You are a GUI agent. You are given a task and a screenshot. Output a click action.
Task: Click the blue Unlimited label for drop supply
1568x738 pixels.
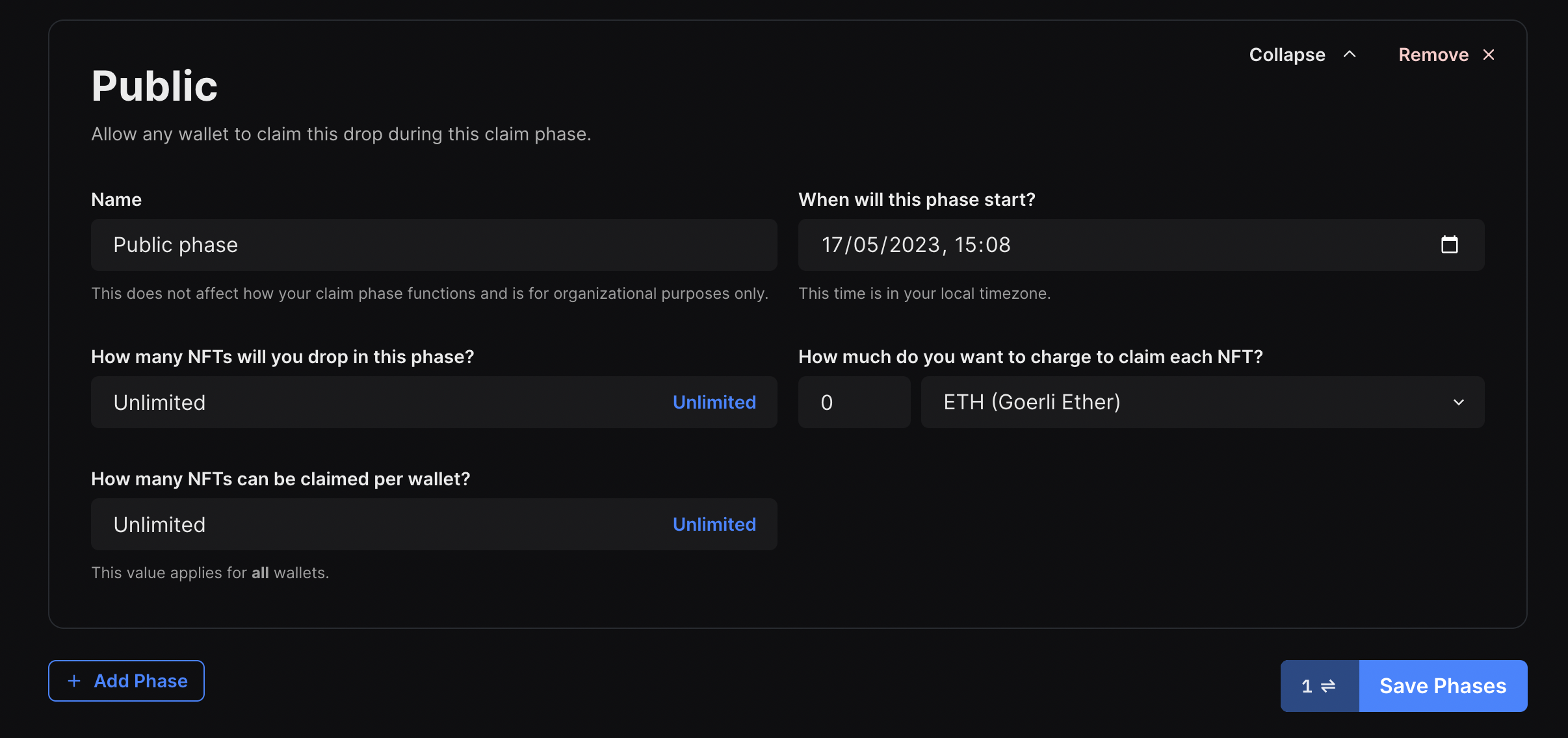(714, 402)
